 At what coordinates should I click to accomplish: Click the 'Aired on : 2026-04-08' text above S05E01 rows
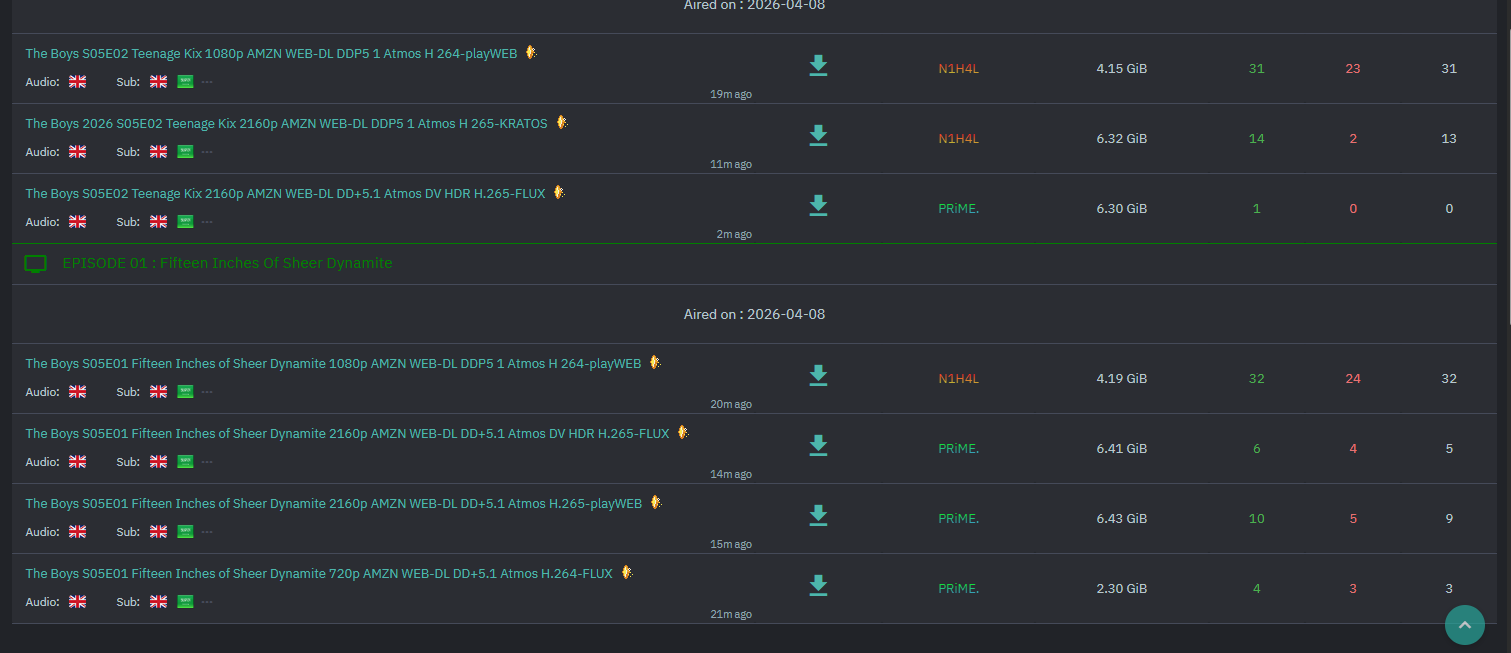754,314
